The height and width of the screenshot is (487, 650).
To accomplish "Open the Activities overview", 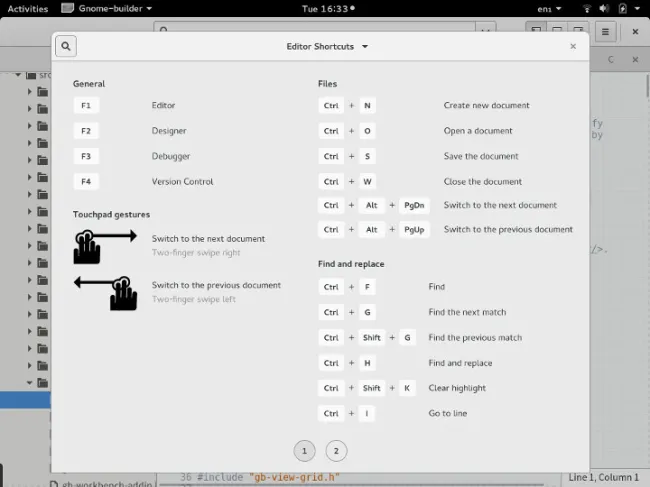I will (x=28, y=9).
